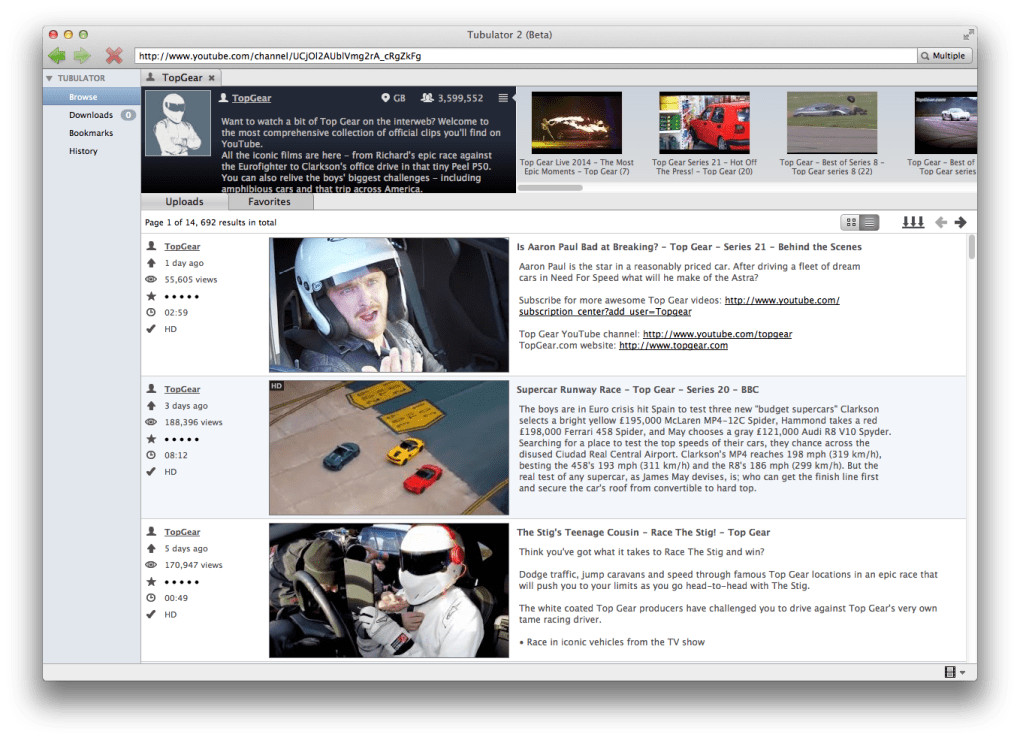1020x740 pixels.
Task: Click user icon beside TopGear in Aaron Paul row
Action: [151, 246]
